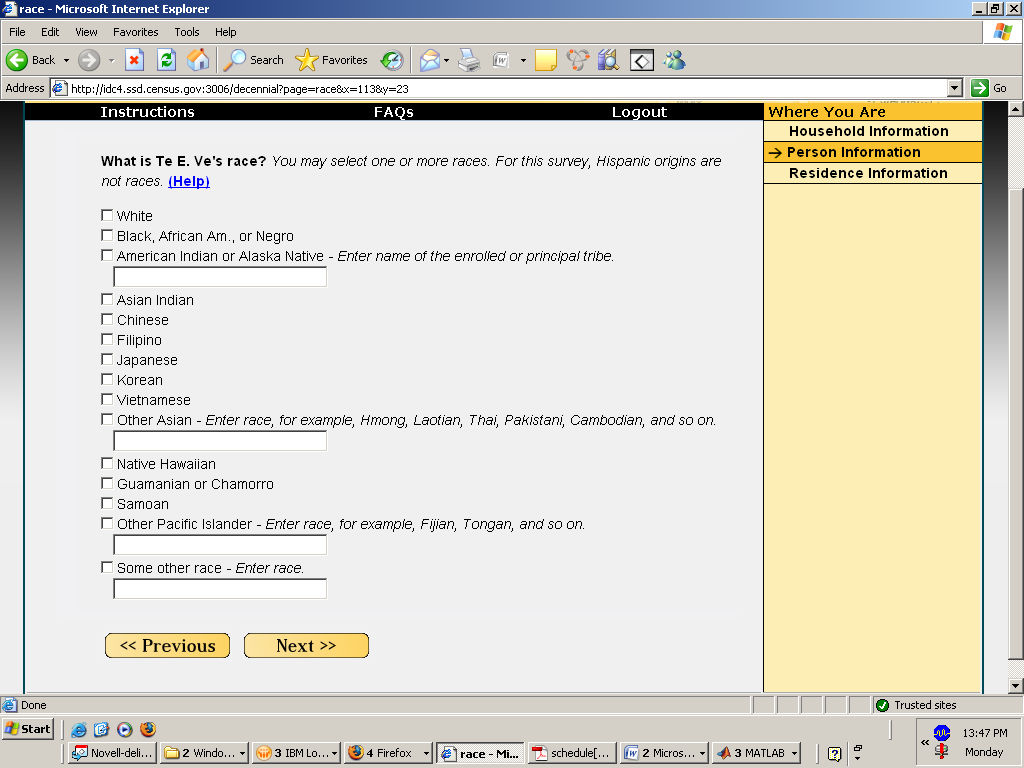Click the Next >> button
Image resolution: width=1024 pixels, height=768 pixels.
click(306, 645)
